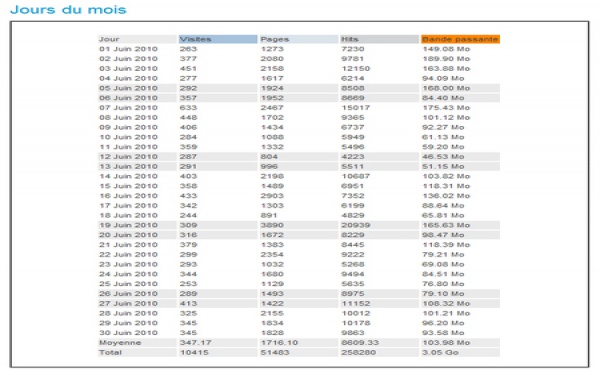
Task: Click the Jour column header
Action: (137, 39)
